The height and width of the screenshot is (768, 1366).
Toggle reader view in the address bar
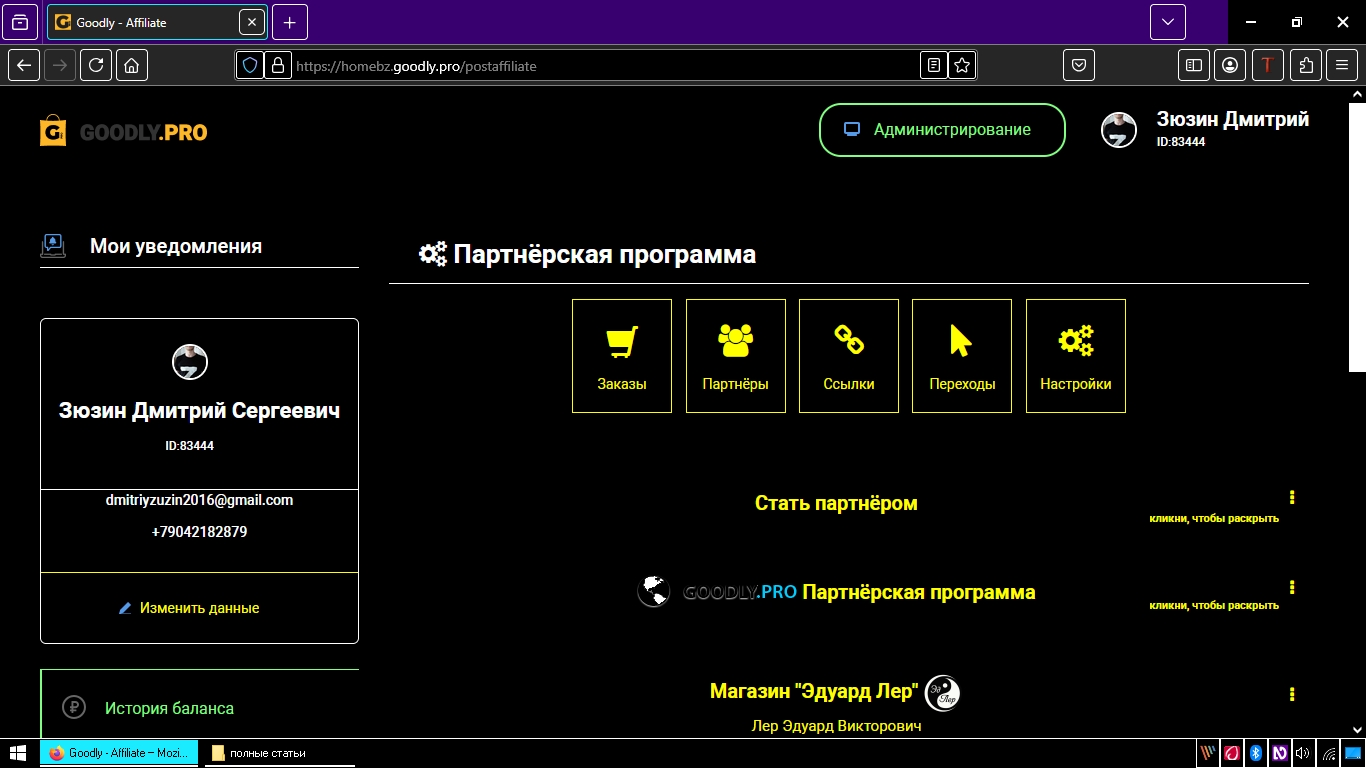tap(934, 65)
